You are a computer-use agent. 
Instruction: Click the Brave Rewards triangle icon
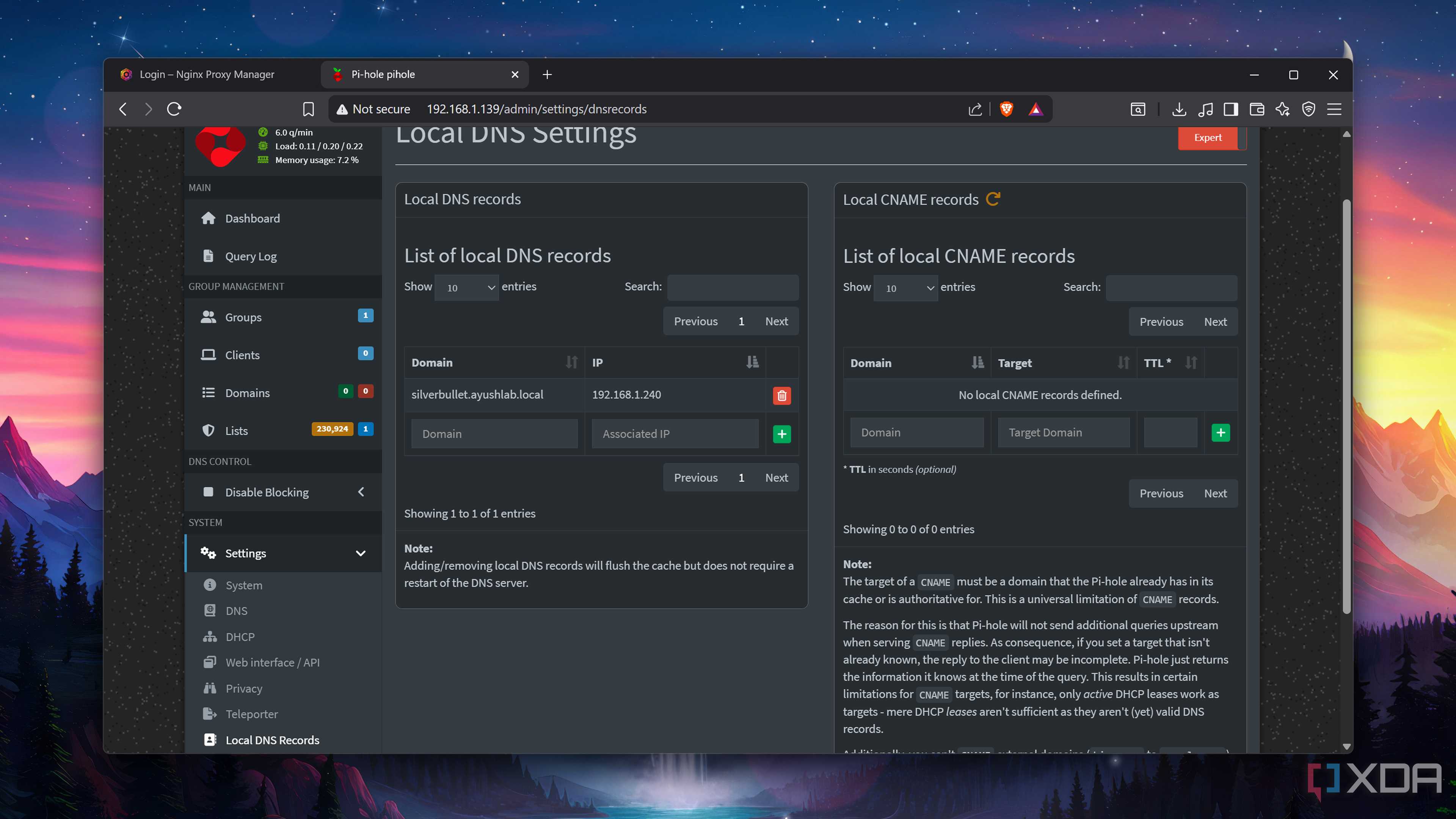point(1036,109)
